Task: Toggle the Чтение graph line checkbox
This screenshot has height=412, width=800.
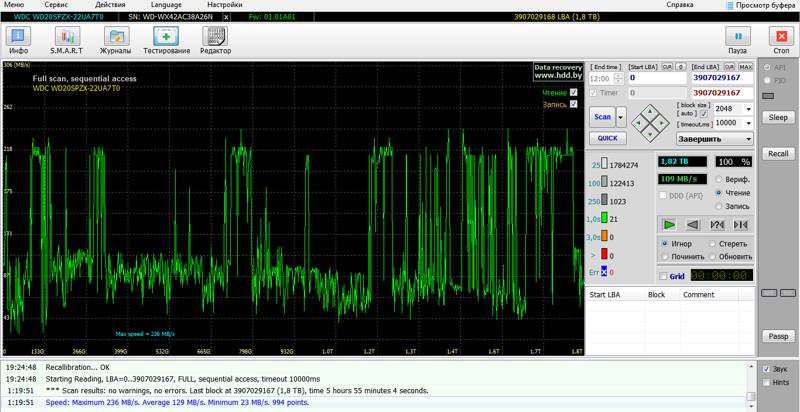Action: [573, 92]
